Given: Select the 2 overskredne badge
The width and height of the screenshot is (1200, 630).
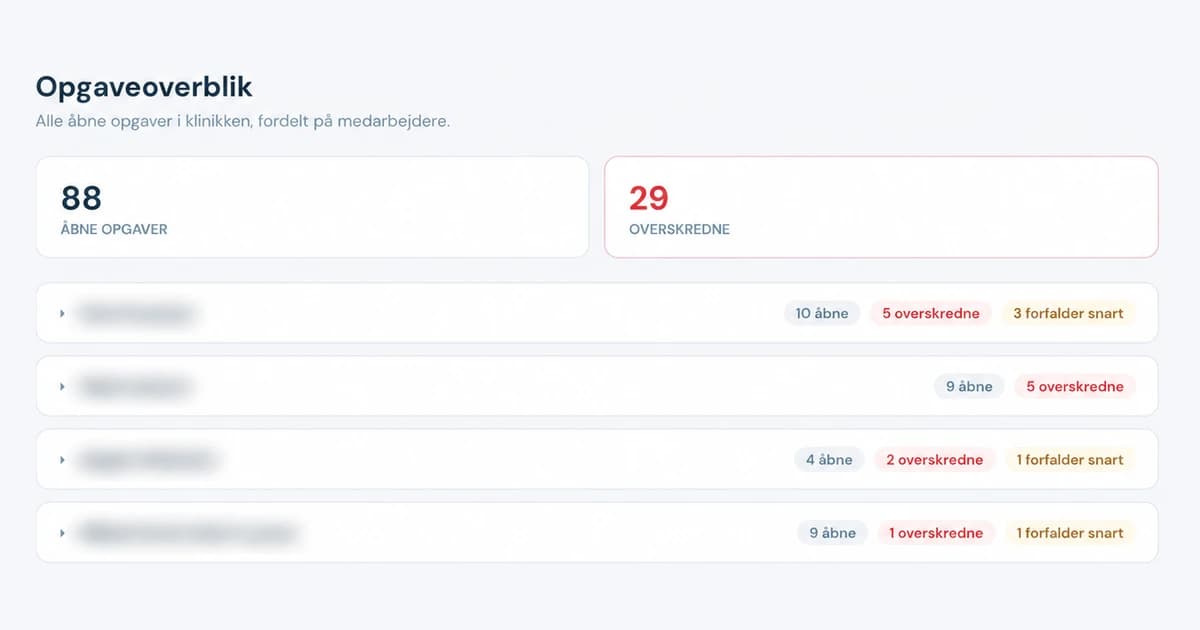Looking at the screenshot, I should tap(935, 460).
